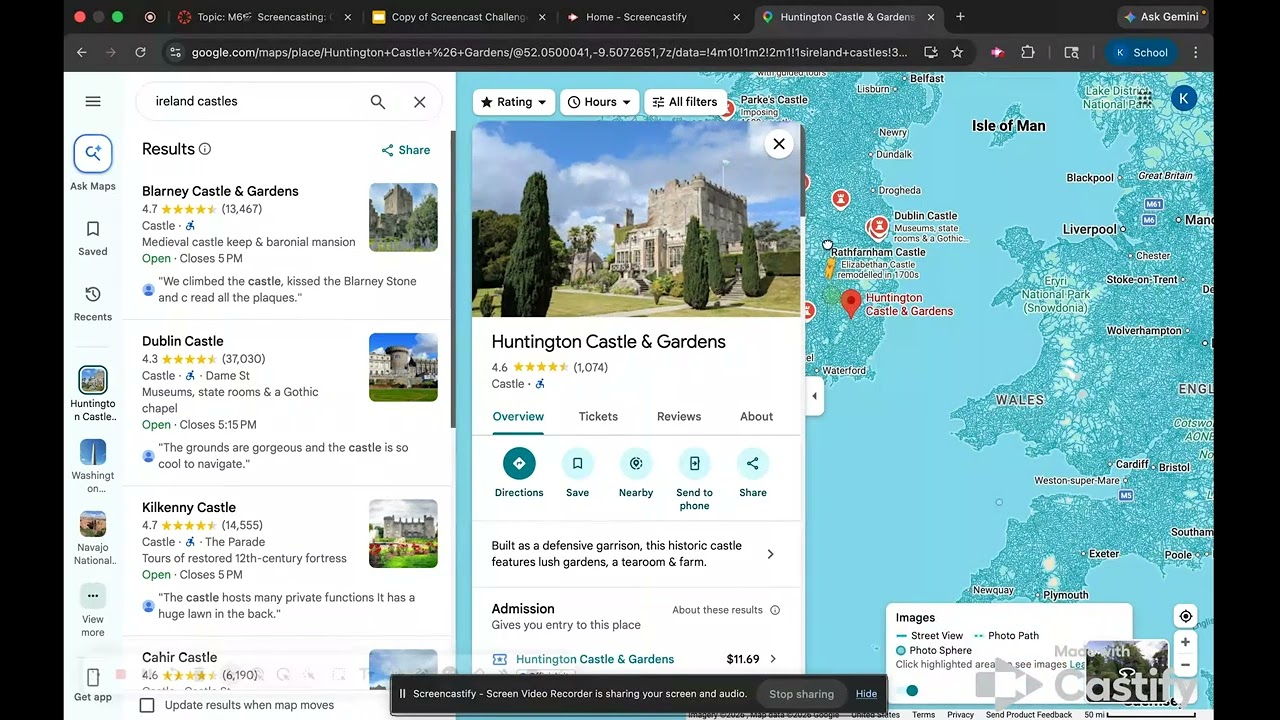
Task: Open Blarney Castle & Gardens result
Action: [x=220, y=191]
